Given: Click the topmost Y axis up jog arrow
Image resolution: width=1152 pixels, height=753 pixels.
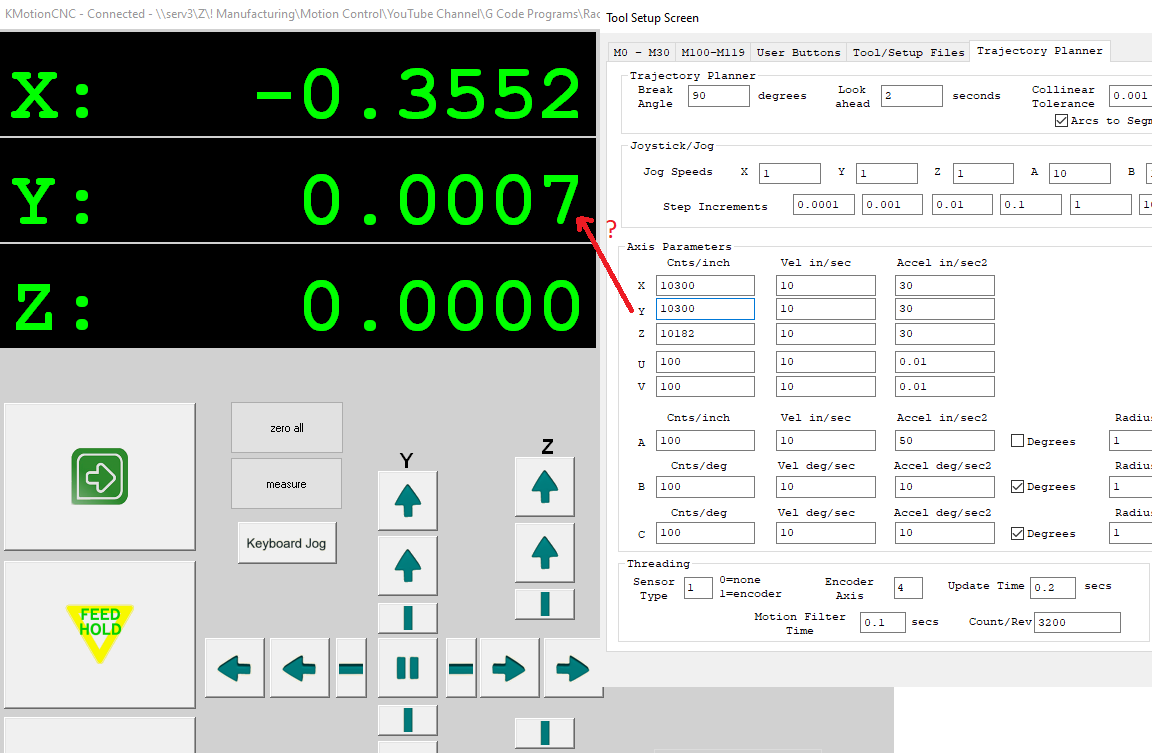Looking at the screenshot, I should click(407, 500).
